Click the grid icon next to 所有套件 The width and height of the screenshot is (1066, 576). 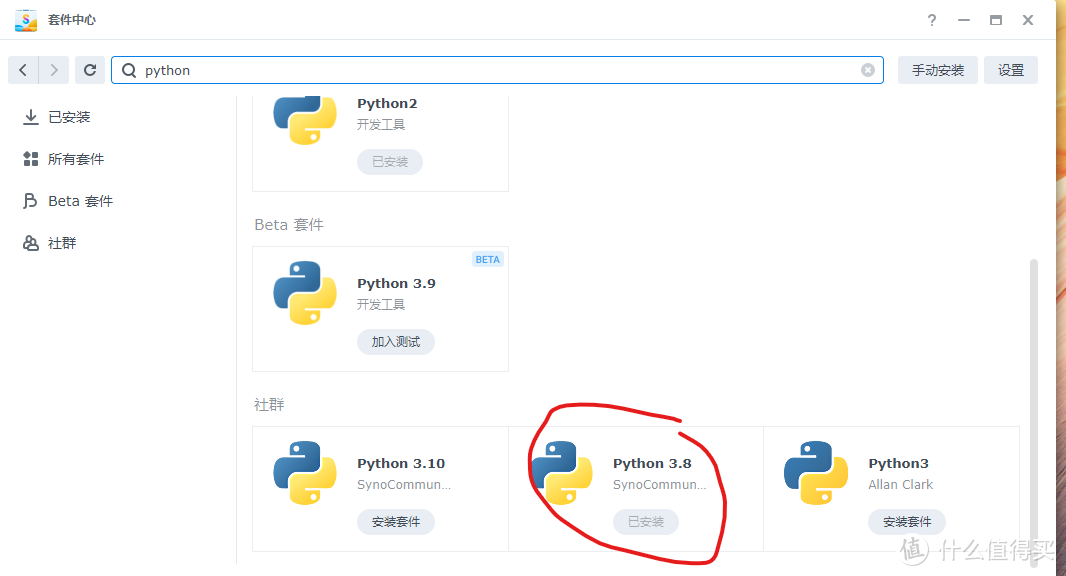tap(31, 158)
